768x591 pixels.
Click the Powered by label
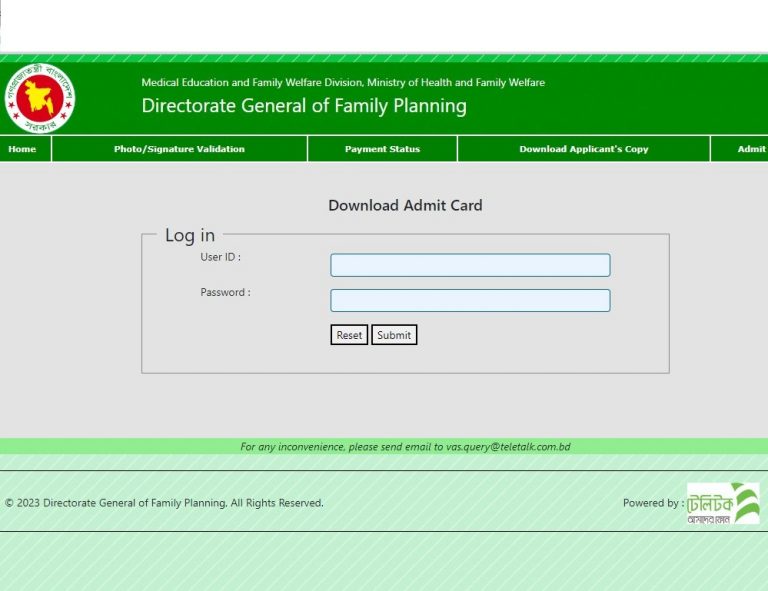click(653, 503)
